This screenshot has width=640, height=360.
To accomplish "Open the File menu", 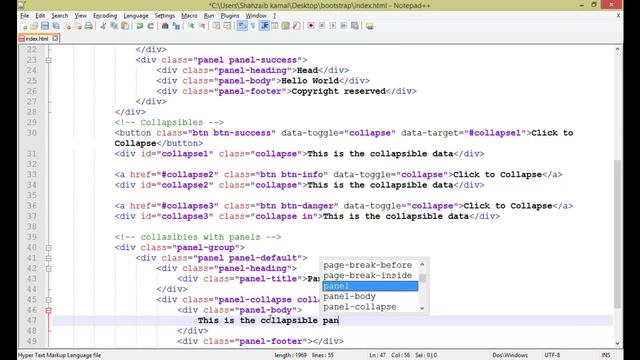I will tap(24, 16).
